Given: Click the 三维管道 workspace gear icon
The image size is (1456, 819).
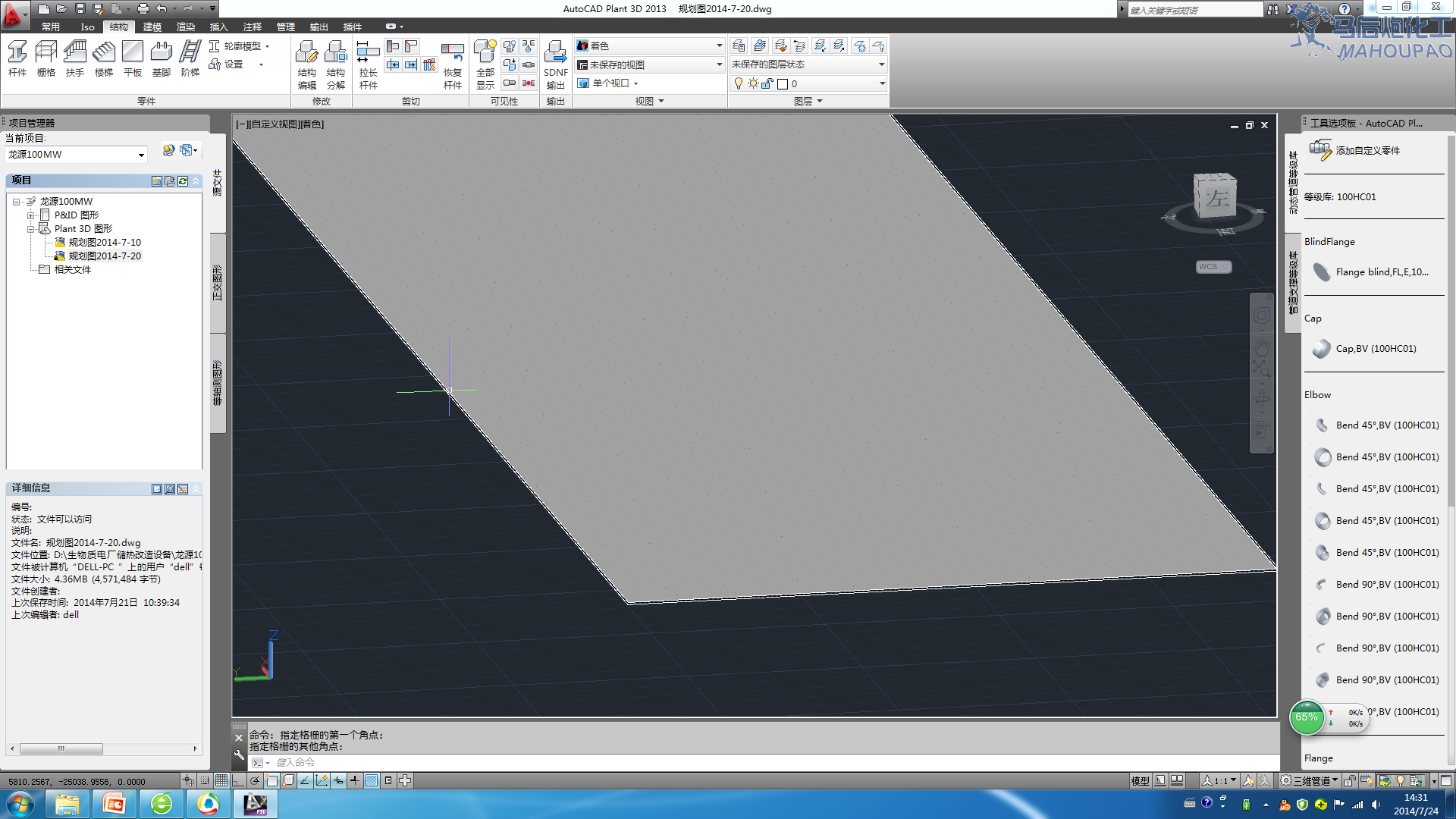Looking at the screenshot, I should point(1286,780).
